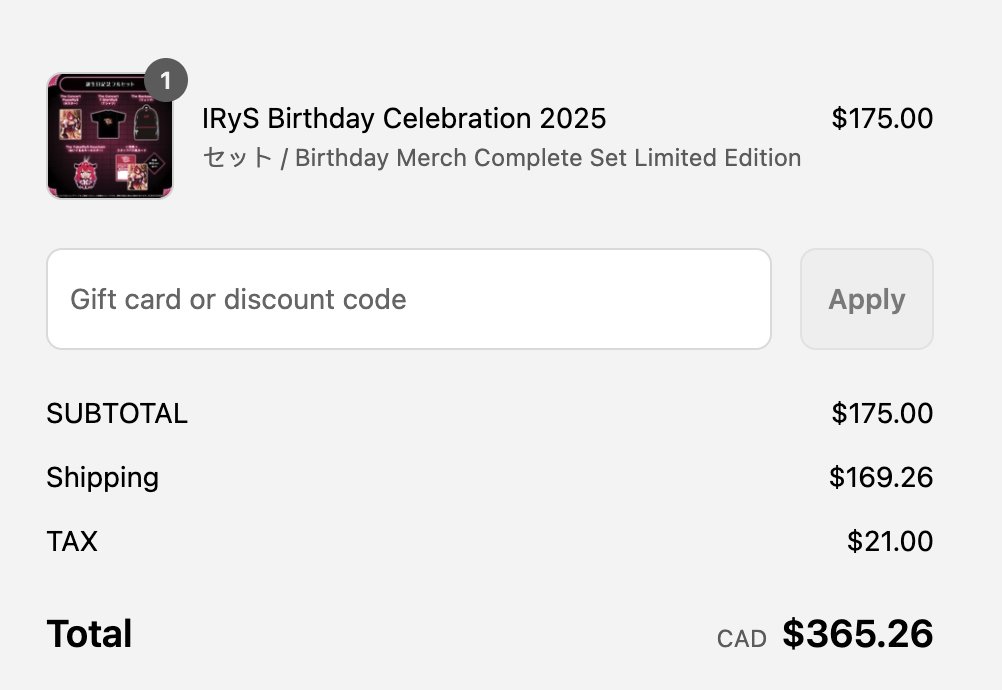Click the Birthday Merch Complete Set variant text
The height and width of the screenshot is (690, 1002).
548,158
